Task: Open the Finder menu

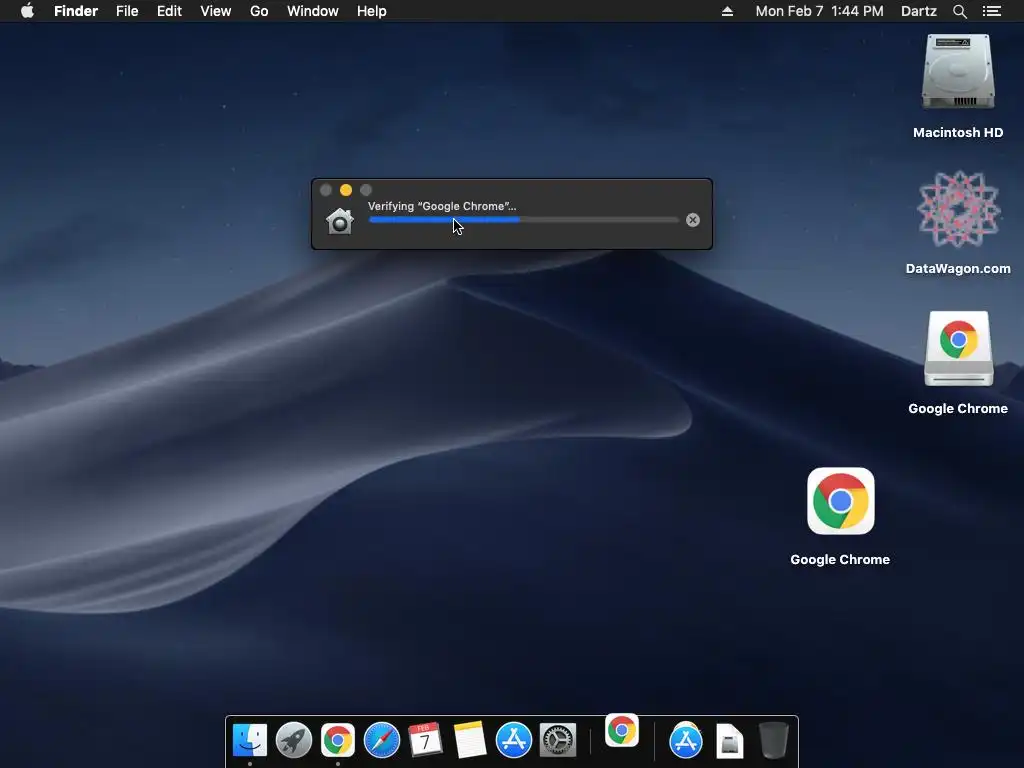Action: pos(76,11)
